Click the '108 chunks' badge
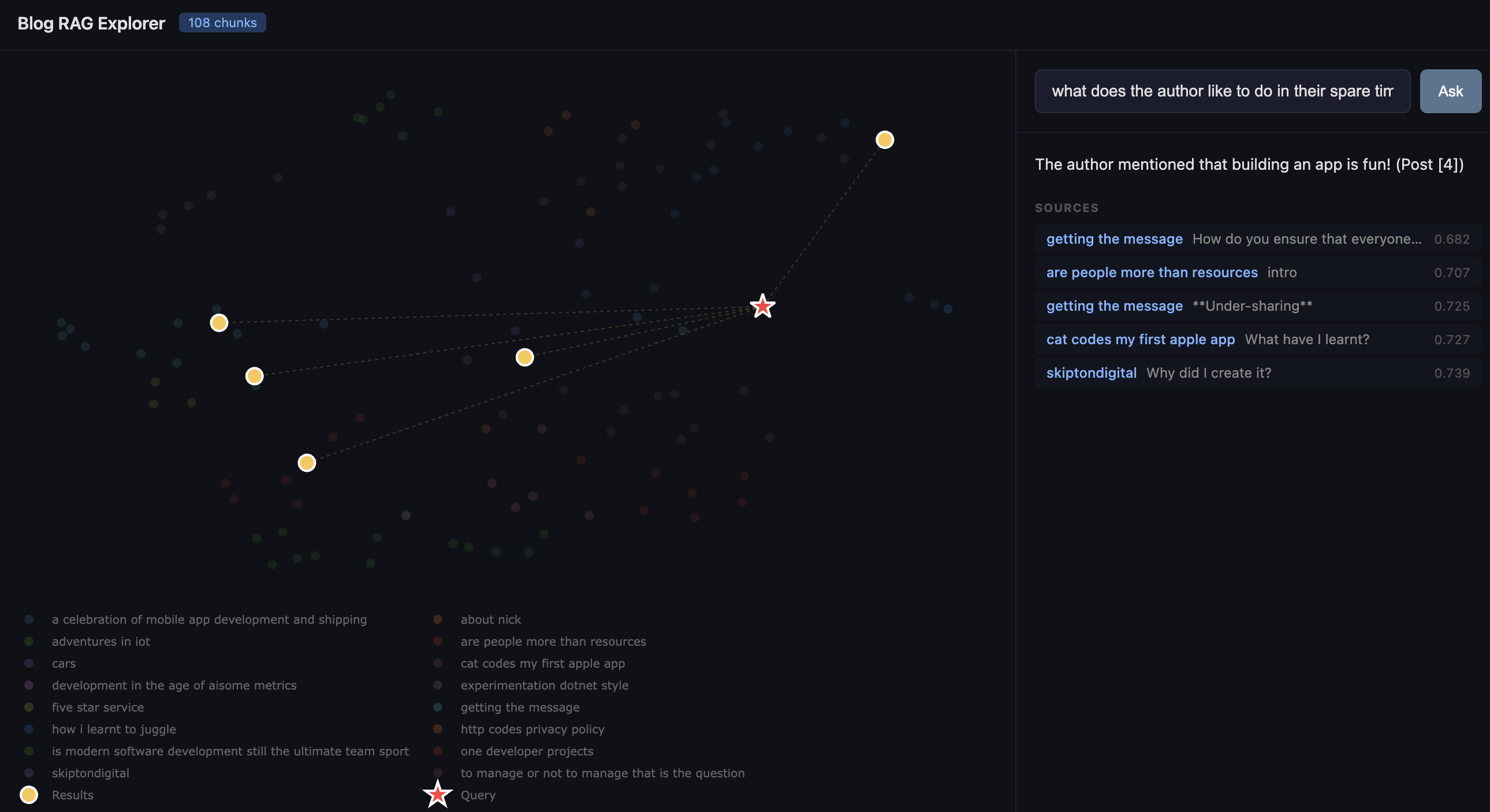The width and height of the screenshot is (1490, 812). [222, 23]
